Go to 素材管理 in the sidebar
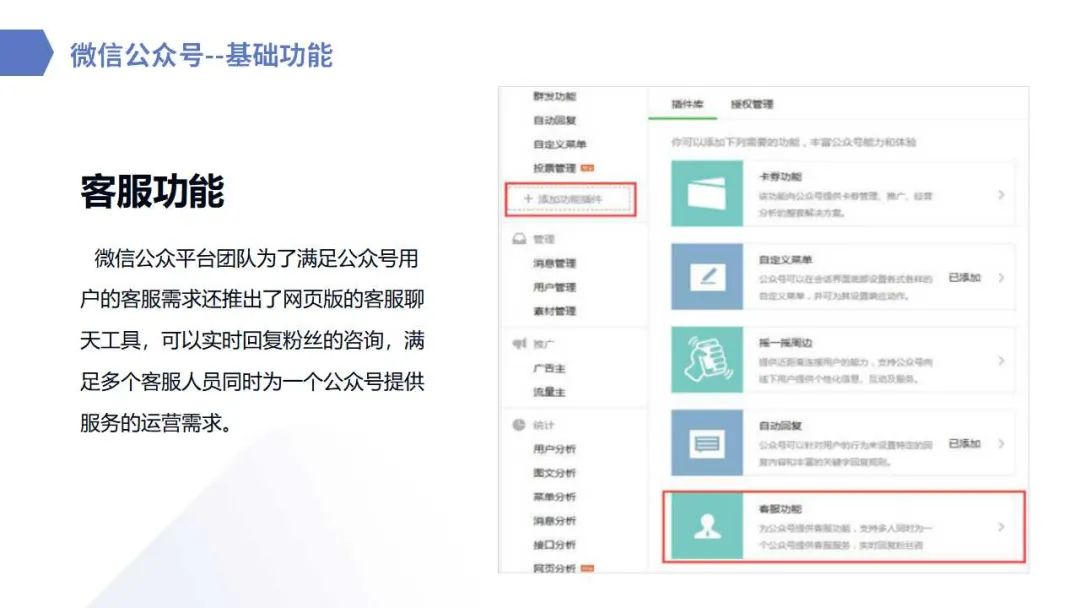This screenshot has width=1080, height=608. (554, 311)
